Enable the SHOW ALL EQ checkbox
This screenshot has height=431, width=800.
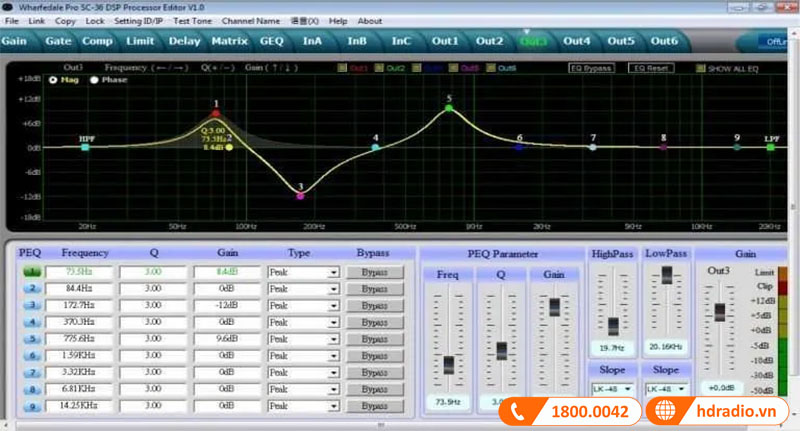[701, 68]
